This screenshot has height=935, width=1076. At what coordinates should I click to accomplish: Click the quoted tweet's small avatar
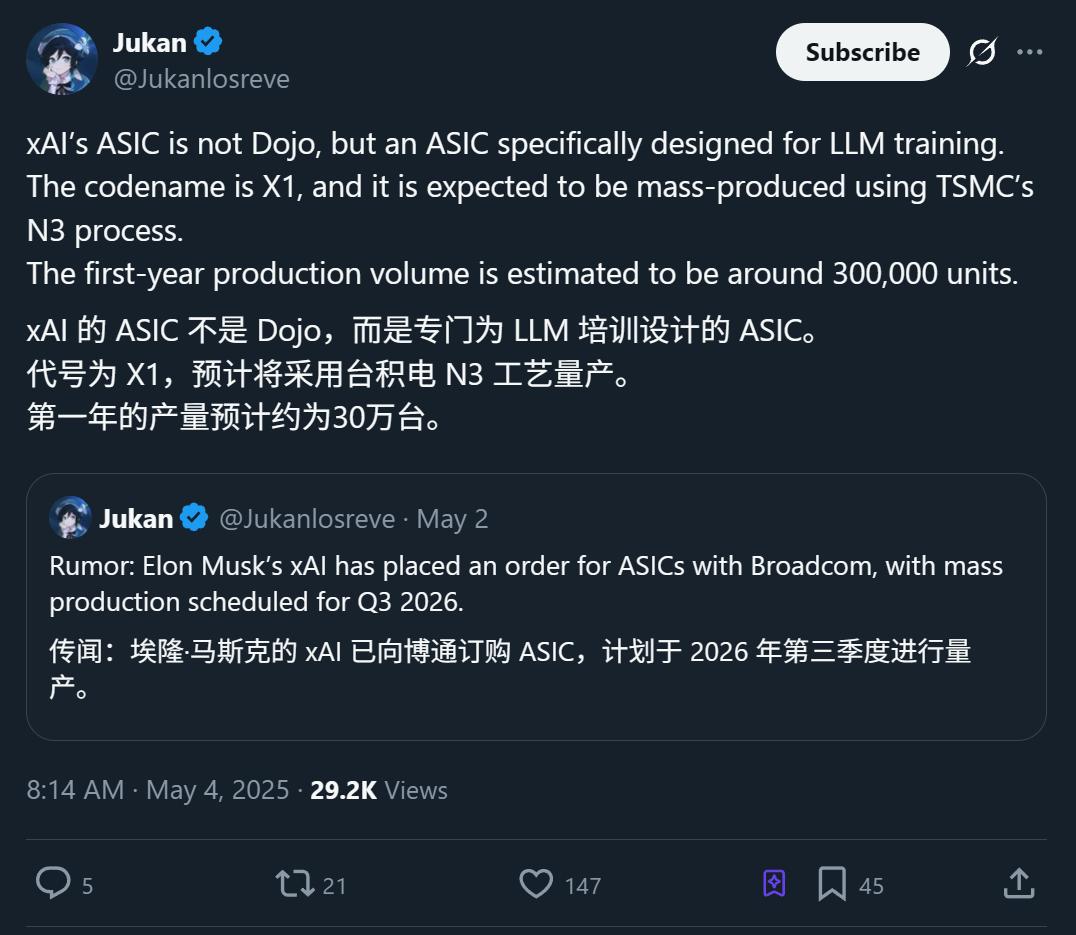point(69,518)
